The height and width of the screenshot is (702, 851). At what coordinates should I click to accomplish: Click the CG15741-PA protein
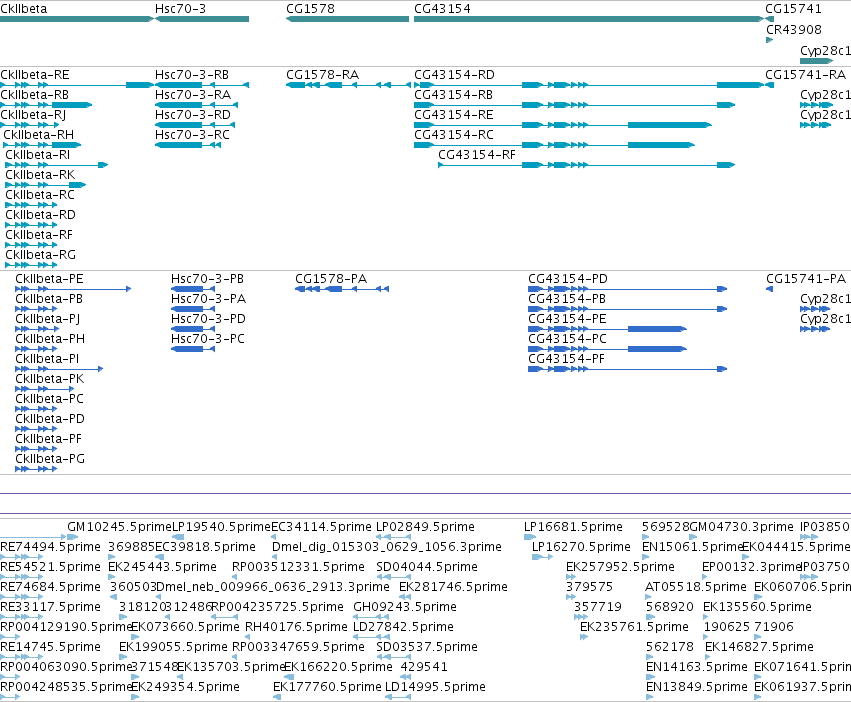770,289
